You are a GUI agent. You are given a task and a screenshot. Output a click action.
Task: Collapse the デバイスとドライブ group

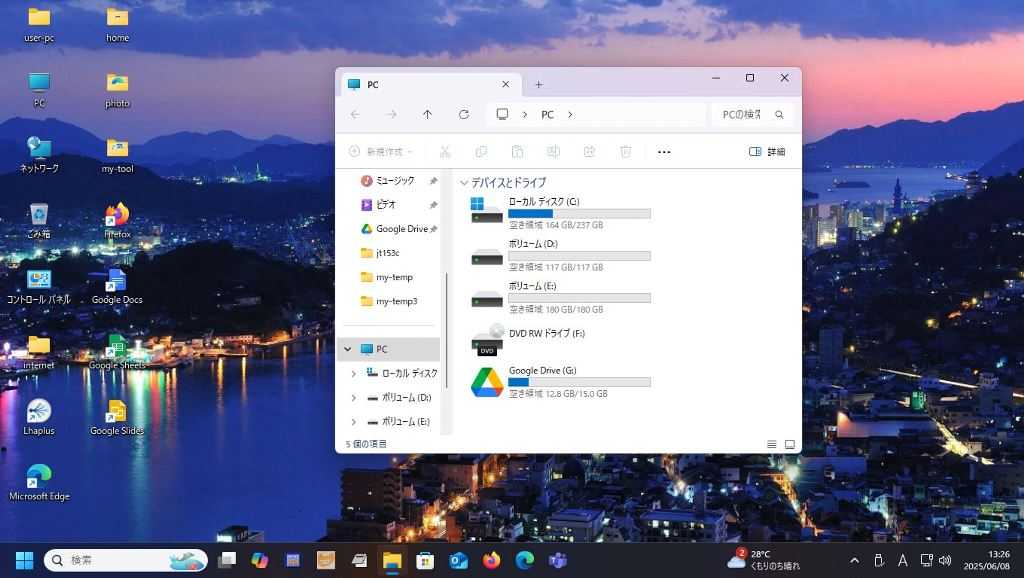coord(464,184)
